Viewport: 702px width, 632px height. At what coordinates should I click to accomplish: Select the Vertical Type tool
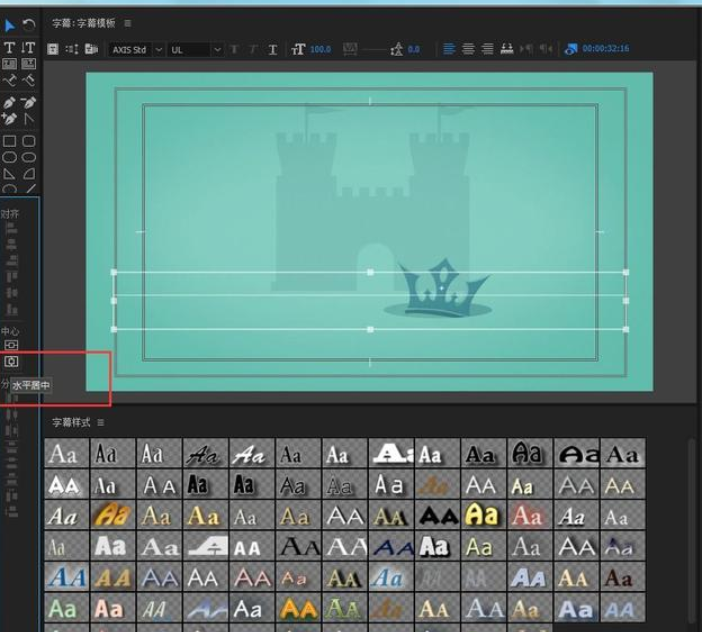click(x=29, y=48)
